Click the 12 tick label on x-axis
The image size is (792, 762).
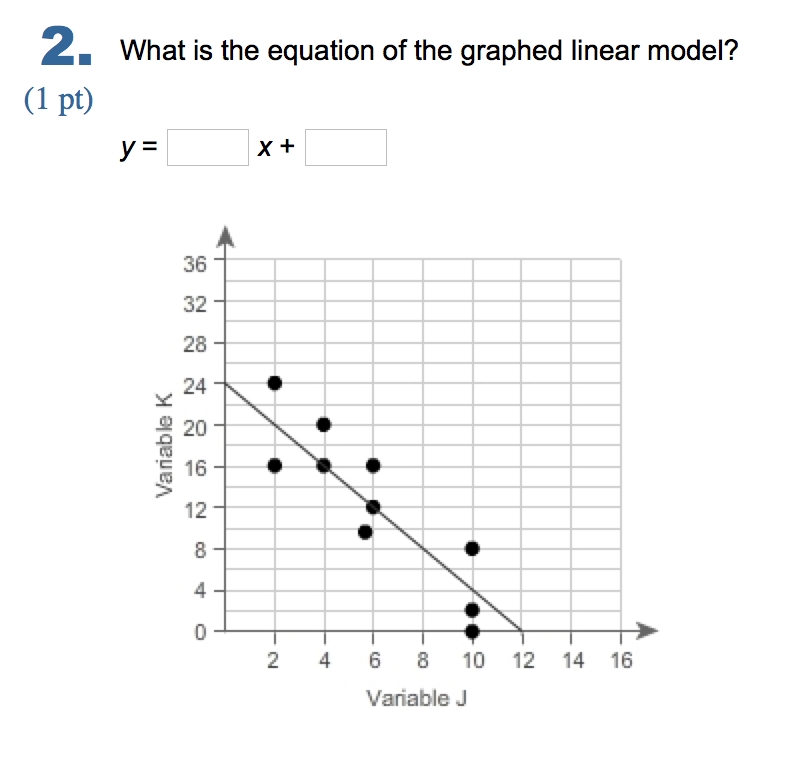click(x=523, y=660)
